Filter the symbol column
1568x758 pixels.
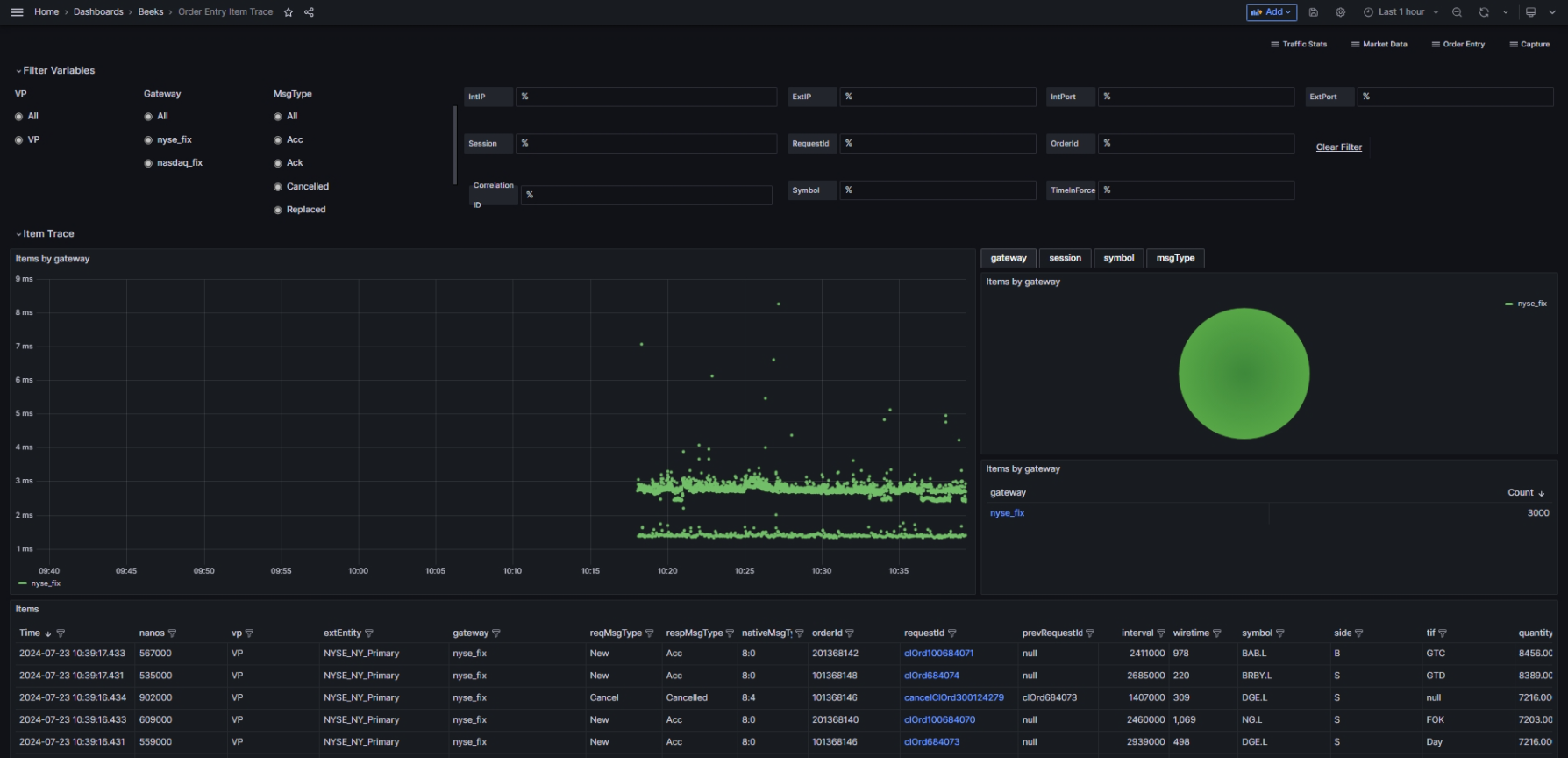(x=1279, y=633)
